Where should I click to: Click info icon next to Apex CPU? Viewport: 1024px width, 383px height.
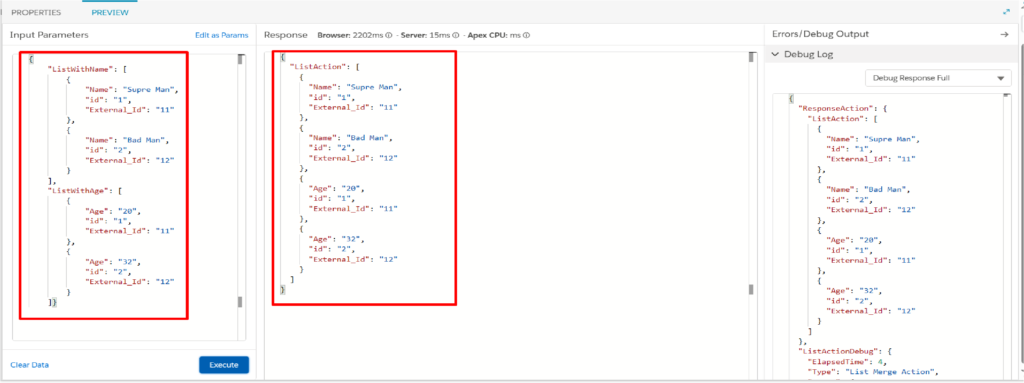click(x=526, y=35)
